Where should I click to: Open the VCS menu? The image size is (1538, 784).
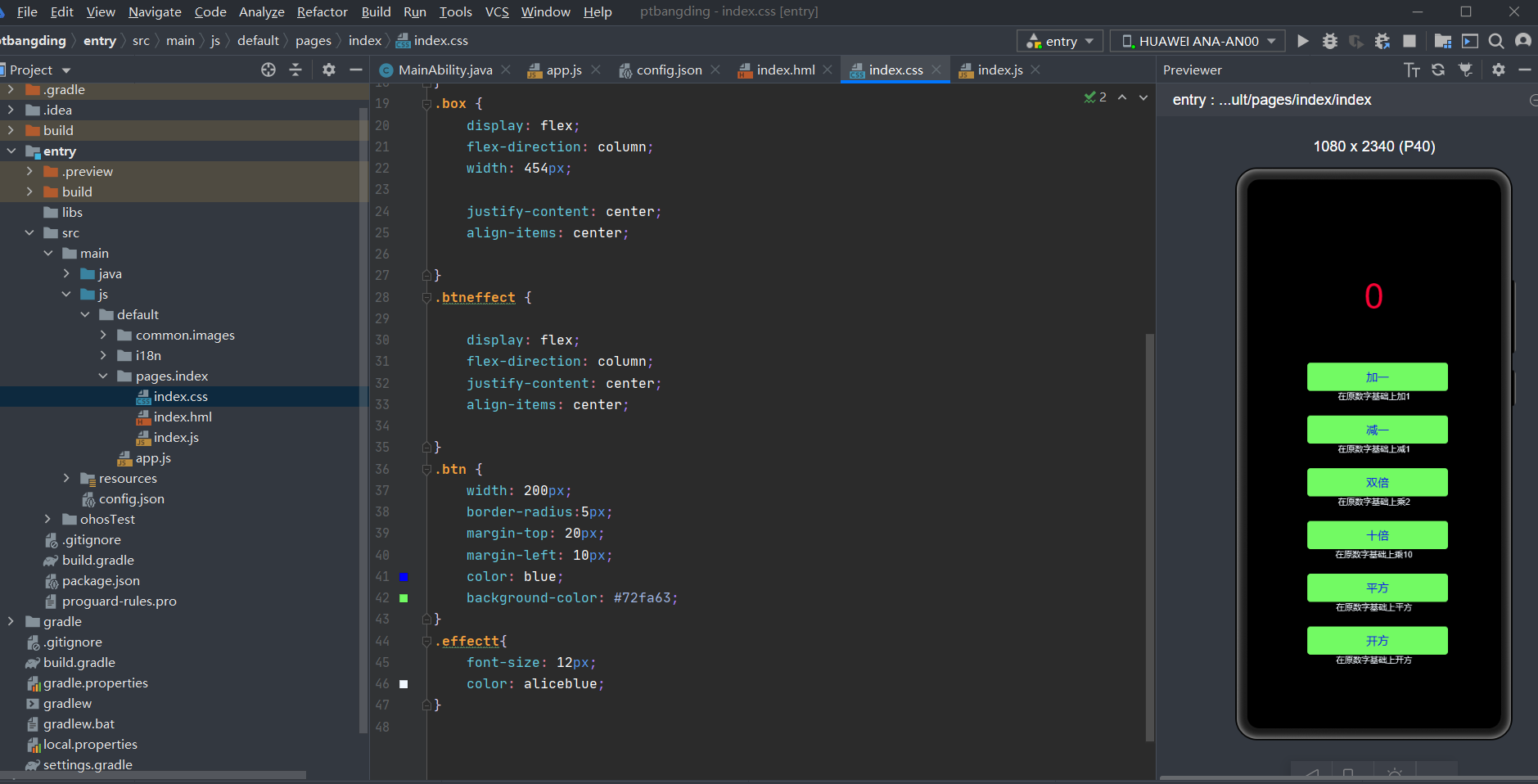[497, 11]
